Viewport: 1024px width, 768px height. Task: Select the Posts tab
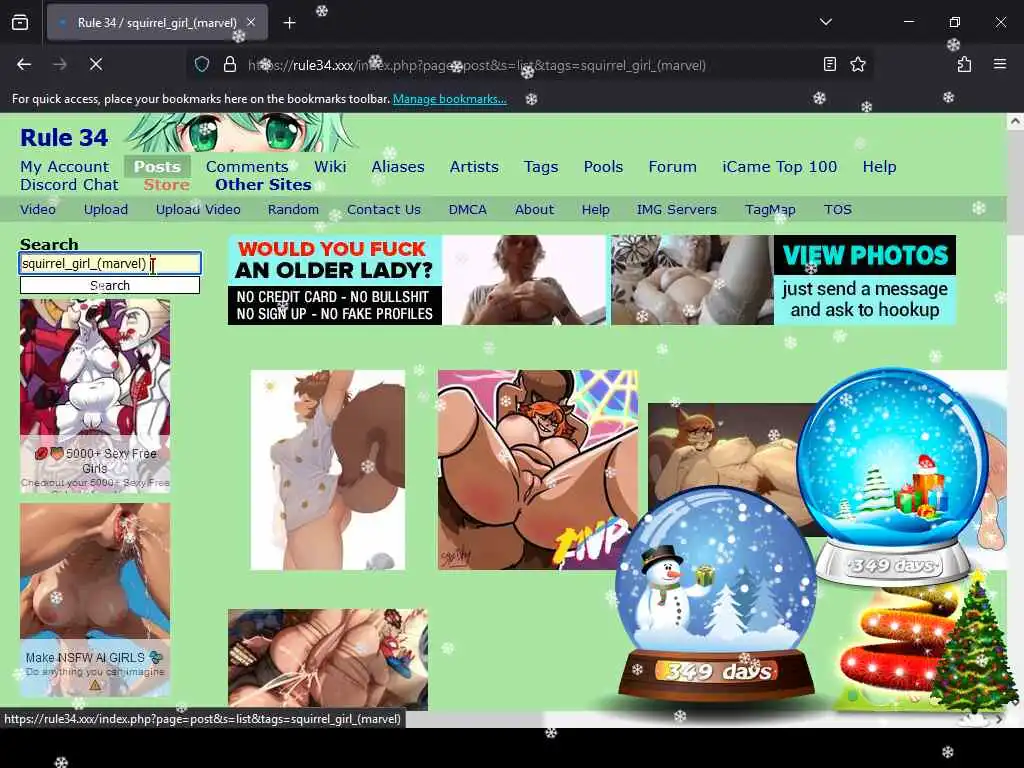tap(157, 167)
